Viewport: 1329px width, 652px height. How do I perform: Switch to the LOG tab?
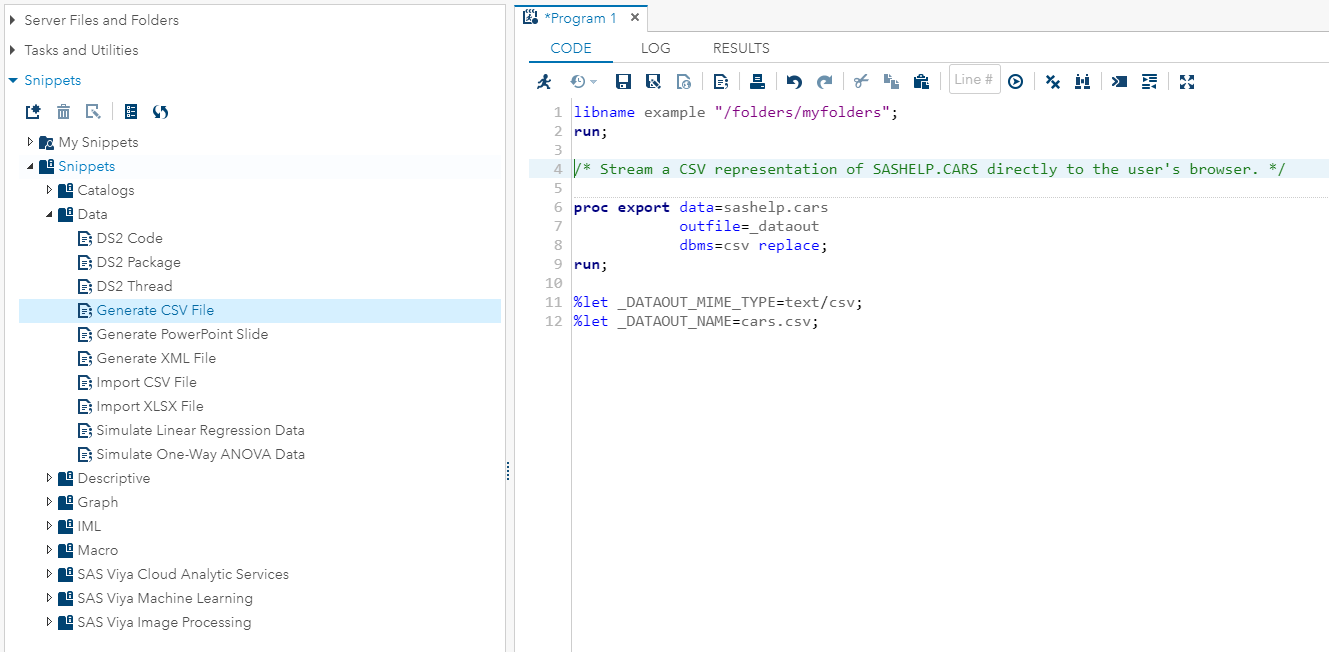tap(656, 48)
